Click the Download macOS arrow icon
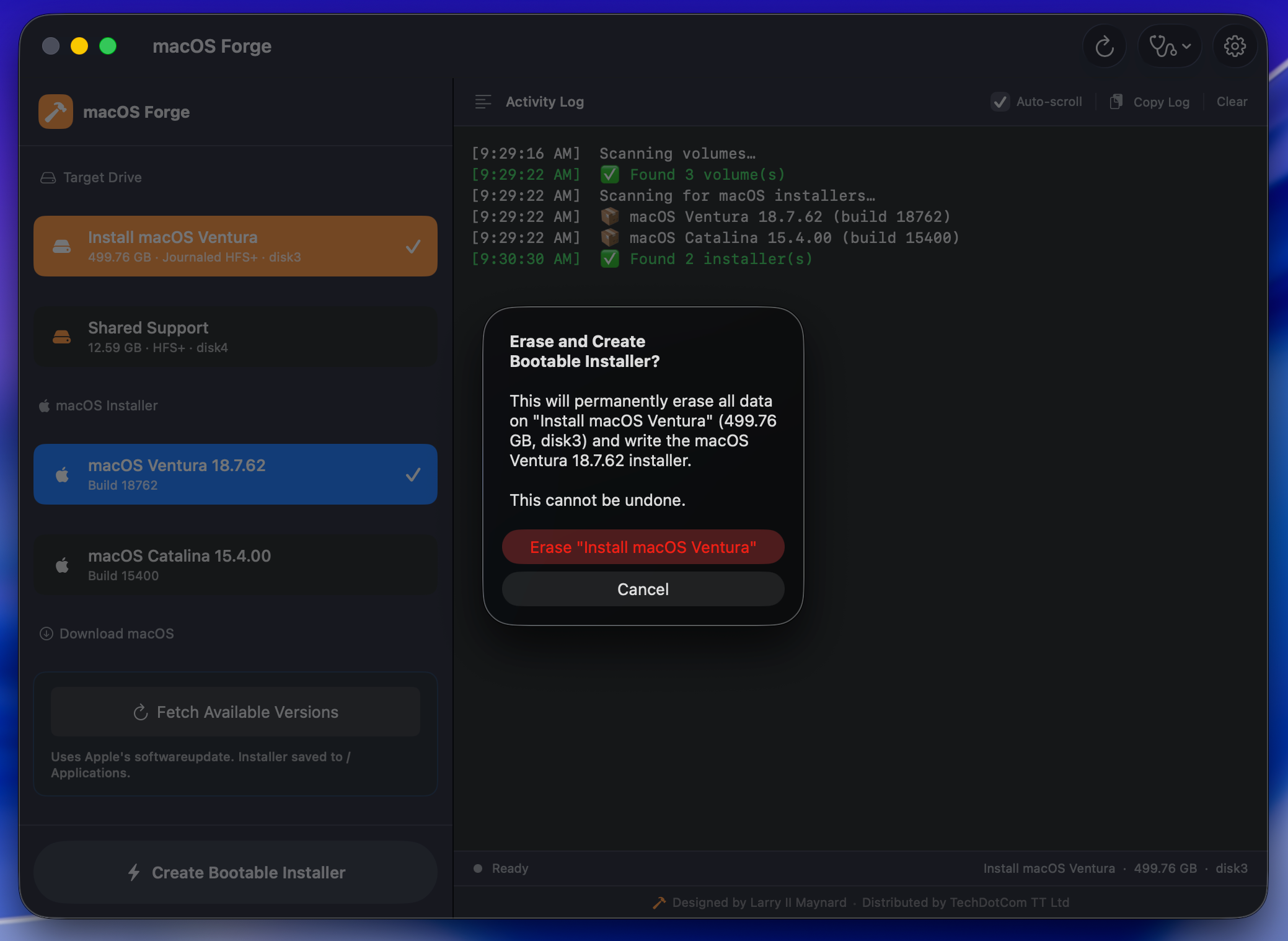Screen dimensions: 1288x941 coord(46,634)
